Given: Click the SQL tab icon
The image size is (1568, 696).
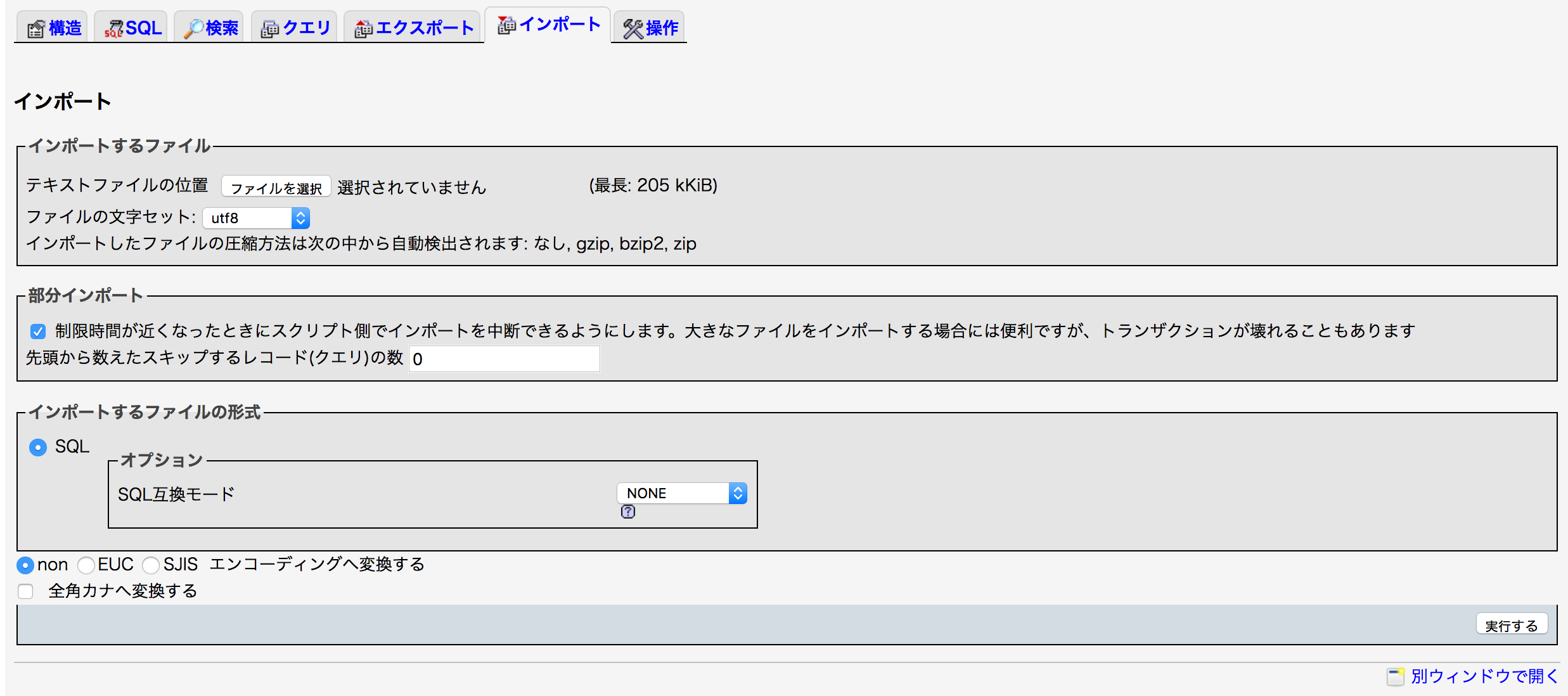Looking at the screenshot, I should (x=113, y=29).
